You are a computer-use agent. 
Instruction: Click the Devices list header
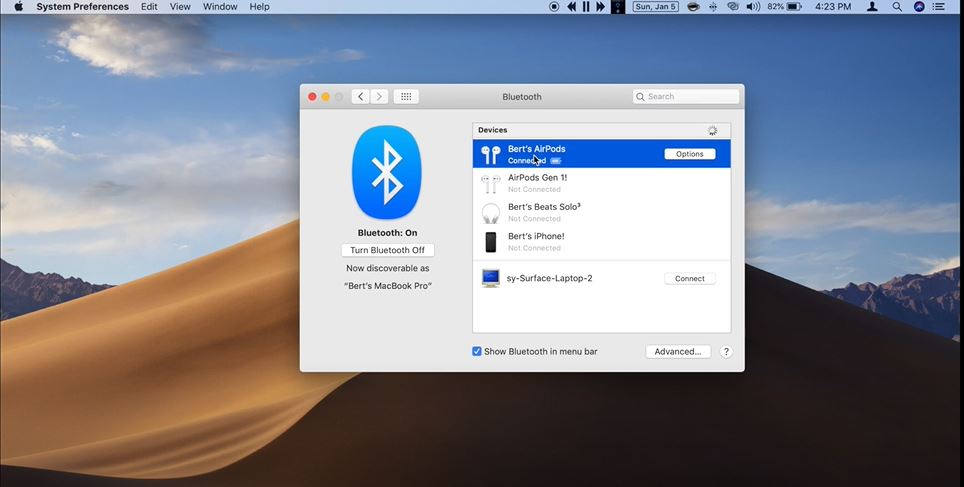[601, 130]
